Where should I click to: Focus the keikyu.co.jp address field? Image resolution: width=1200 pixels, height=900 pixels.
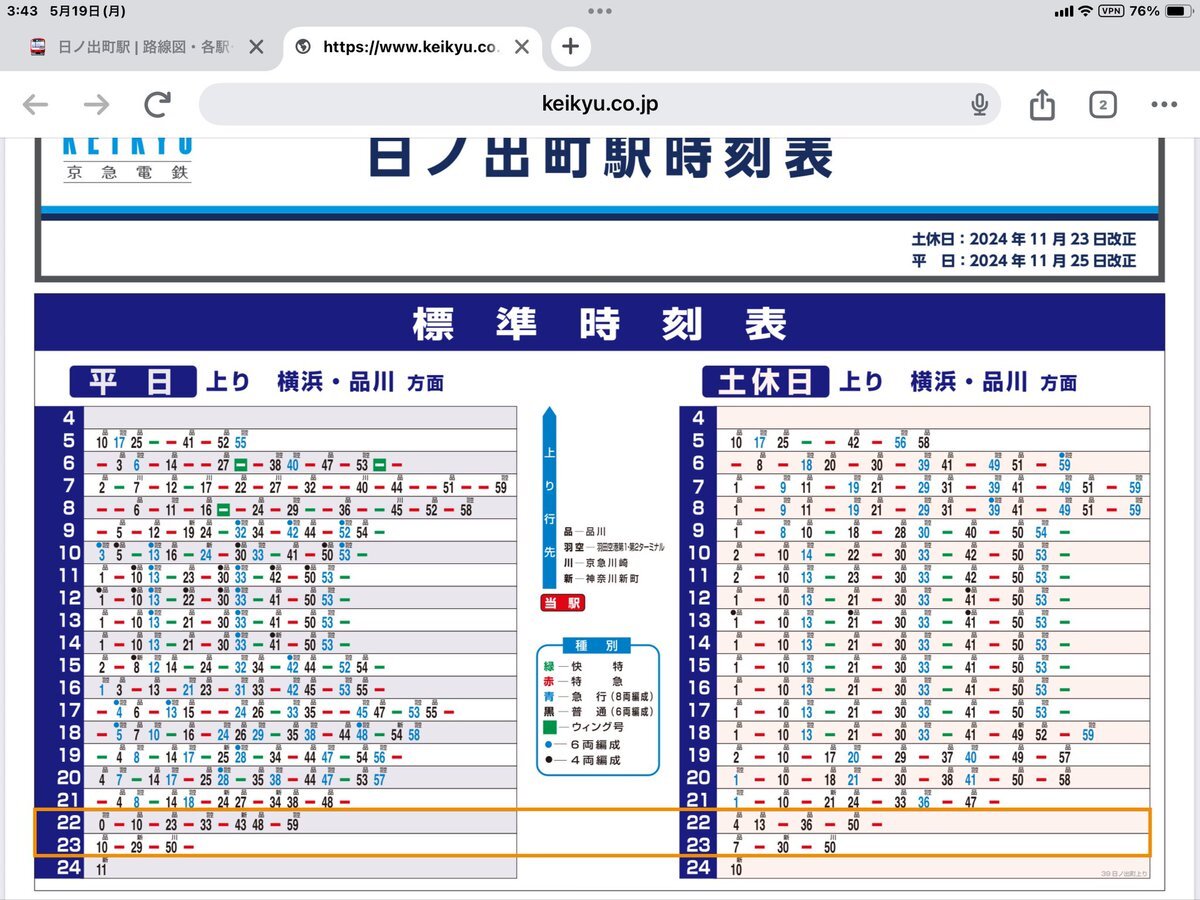click(x=600, y=105)
